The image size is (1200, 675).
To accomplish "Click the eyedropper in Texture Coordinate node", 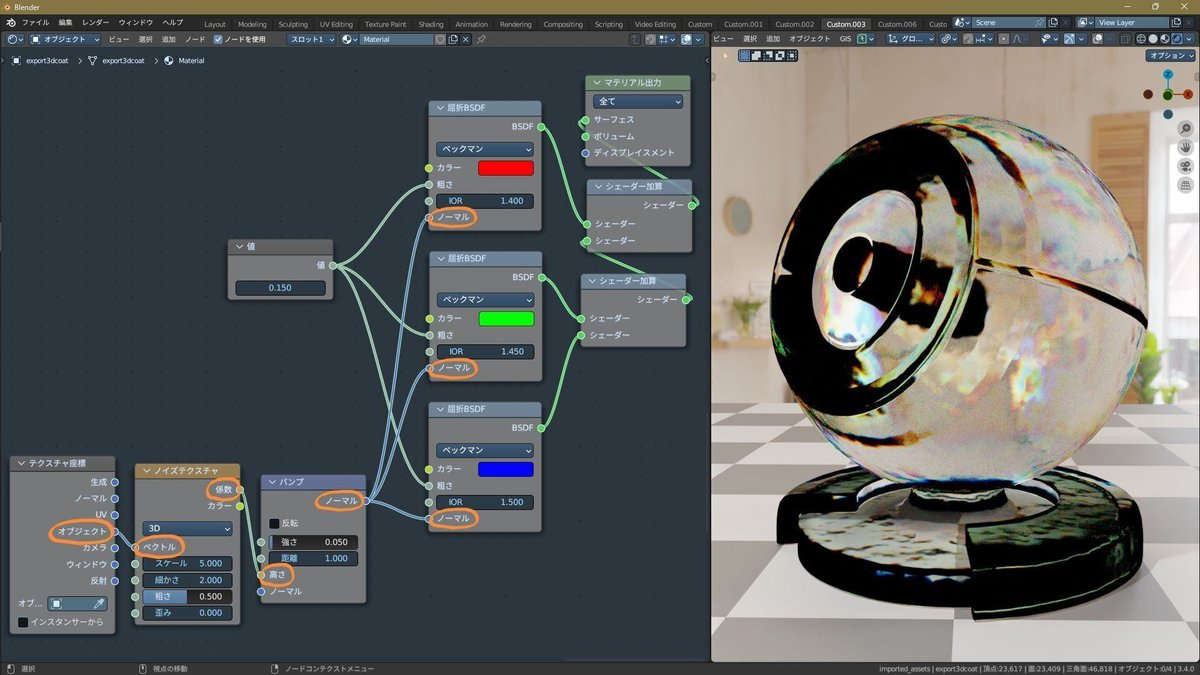I will click(x=99, y=603).
